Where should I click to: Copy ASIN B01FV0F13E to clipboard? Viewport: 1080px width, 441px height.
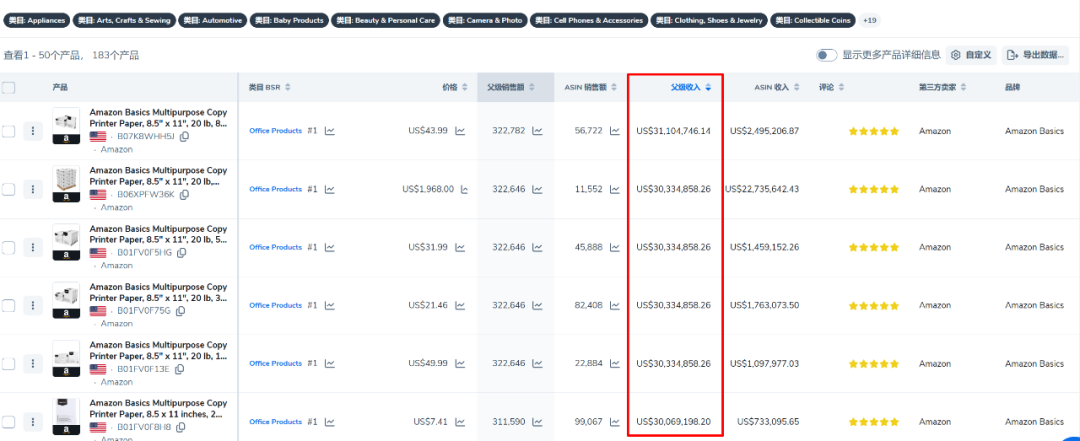[181, 369]
